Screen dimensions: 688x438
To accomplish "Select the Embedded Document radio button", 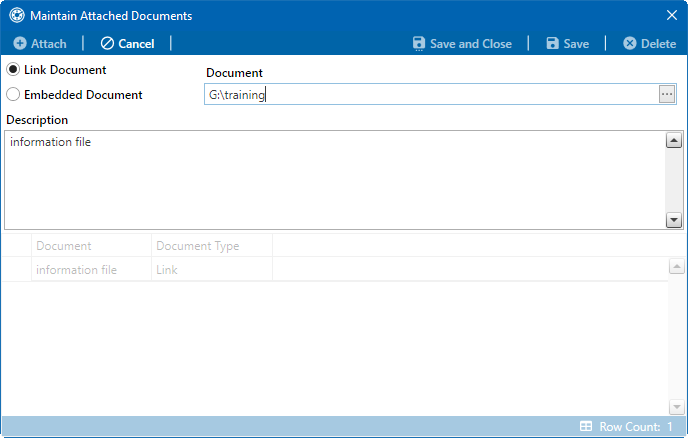I will (13, 94).
